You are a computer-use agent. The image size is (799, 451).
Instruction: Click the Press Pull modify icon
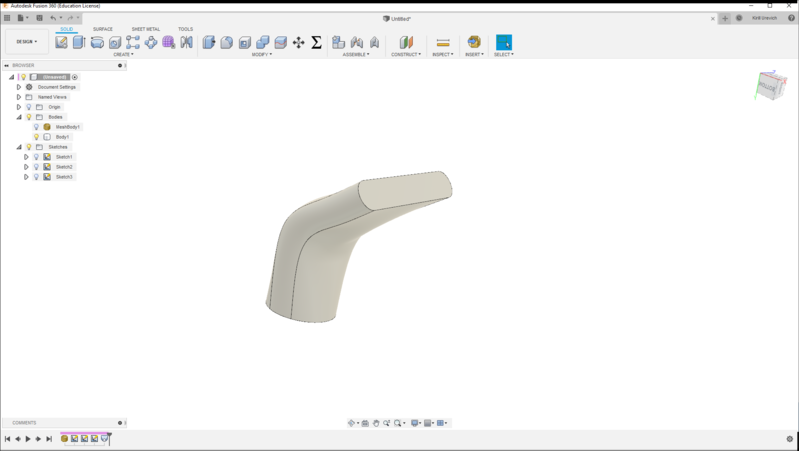pyautogui.click(x=209, y=42)
